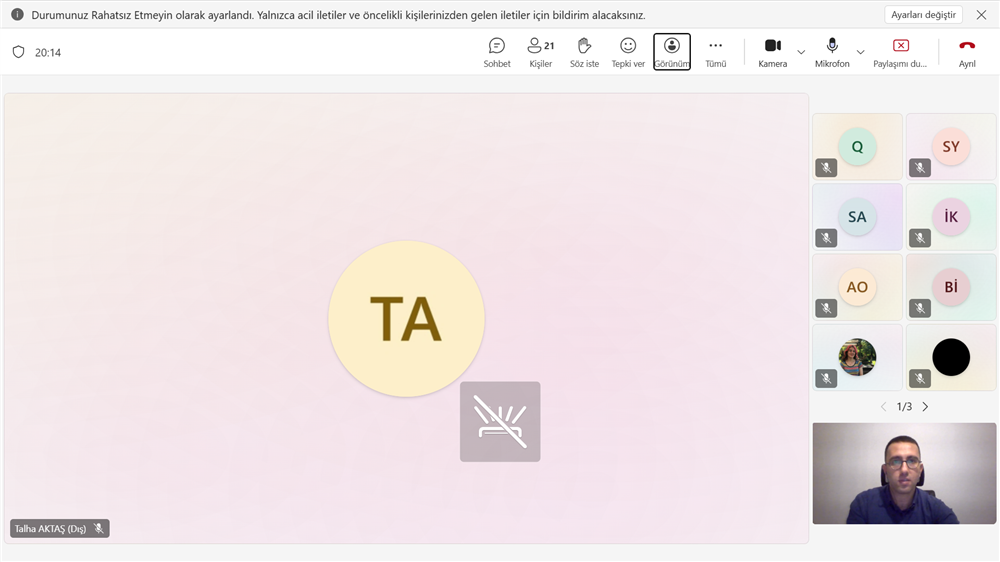Click the self-view video preview
This screenshot has height=562, width=1000.
pos(904,473)
